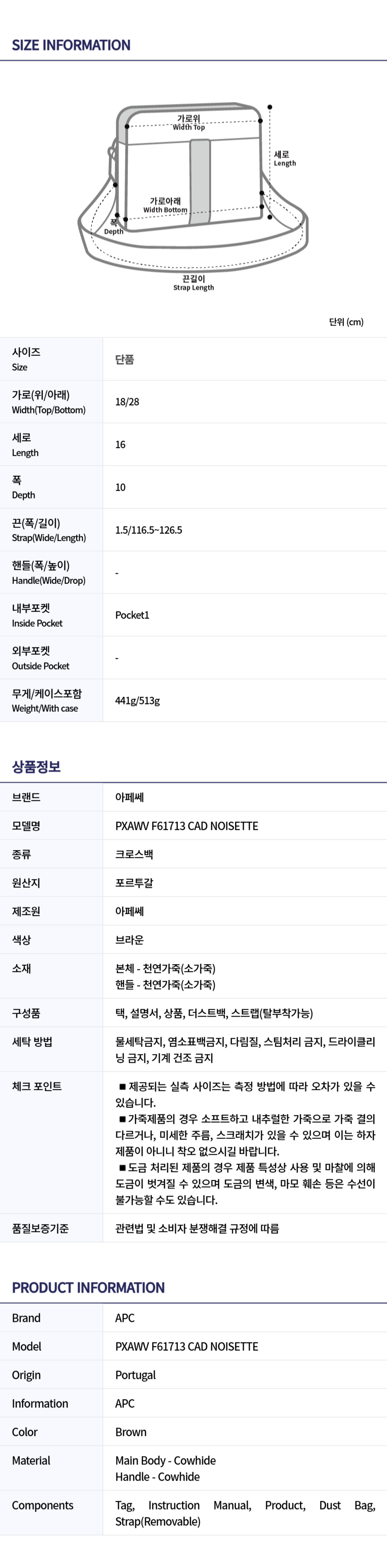Click the Pocket1 inside pocket value
This screenshot has height=1568, width=387.
pos(132,615)
